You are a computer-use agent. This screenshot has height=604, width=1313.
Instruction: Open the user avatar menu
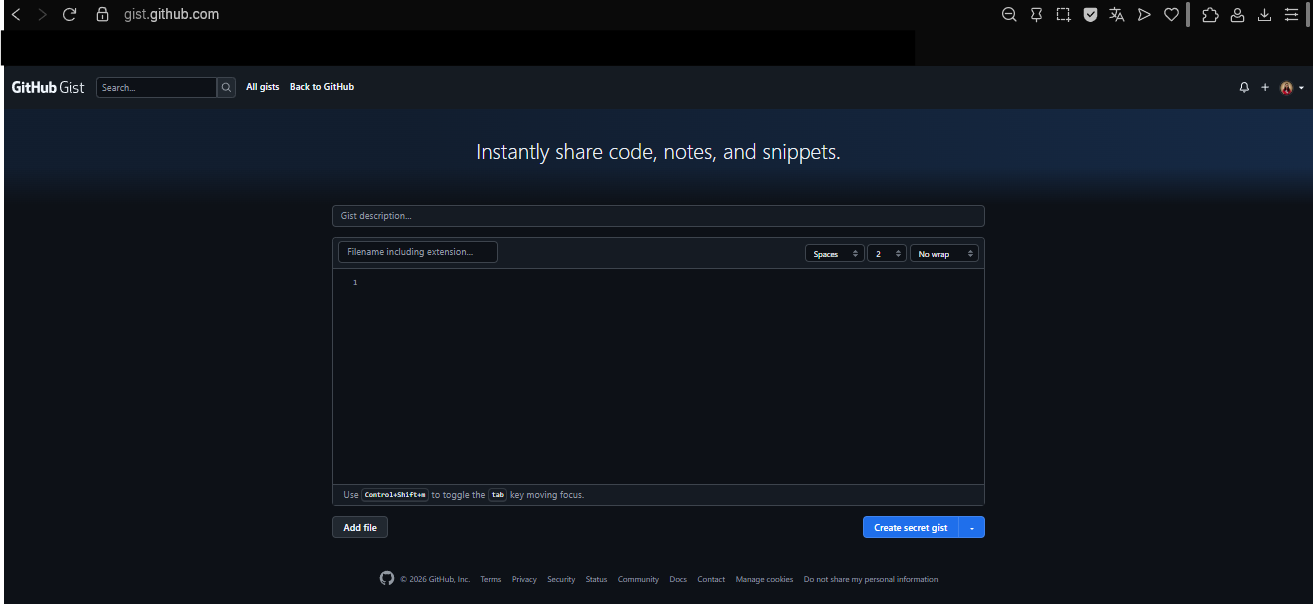click(x=1291, y=88)
